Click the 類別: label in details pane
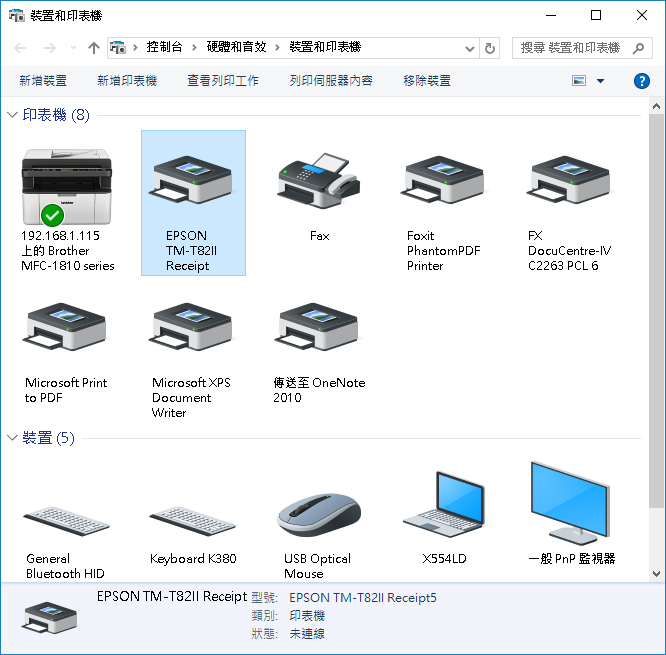This screenshot has height=655, width=666. click(264, 615)
